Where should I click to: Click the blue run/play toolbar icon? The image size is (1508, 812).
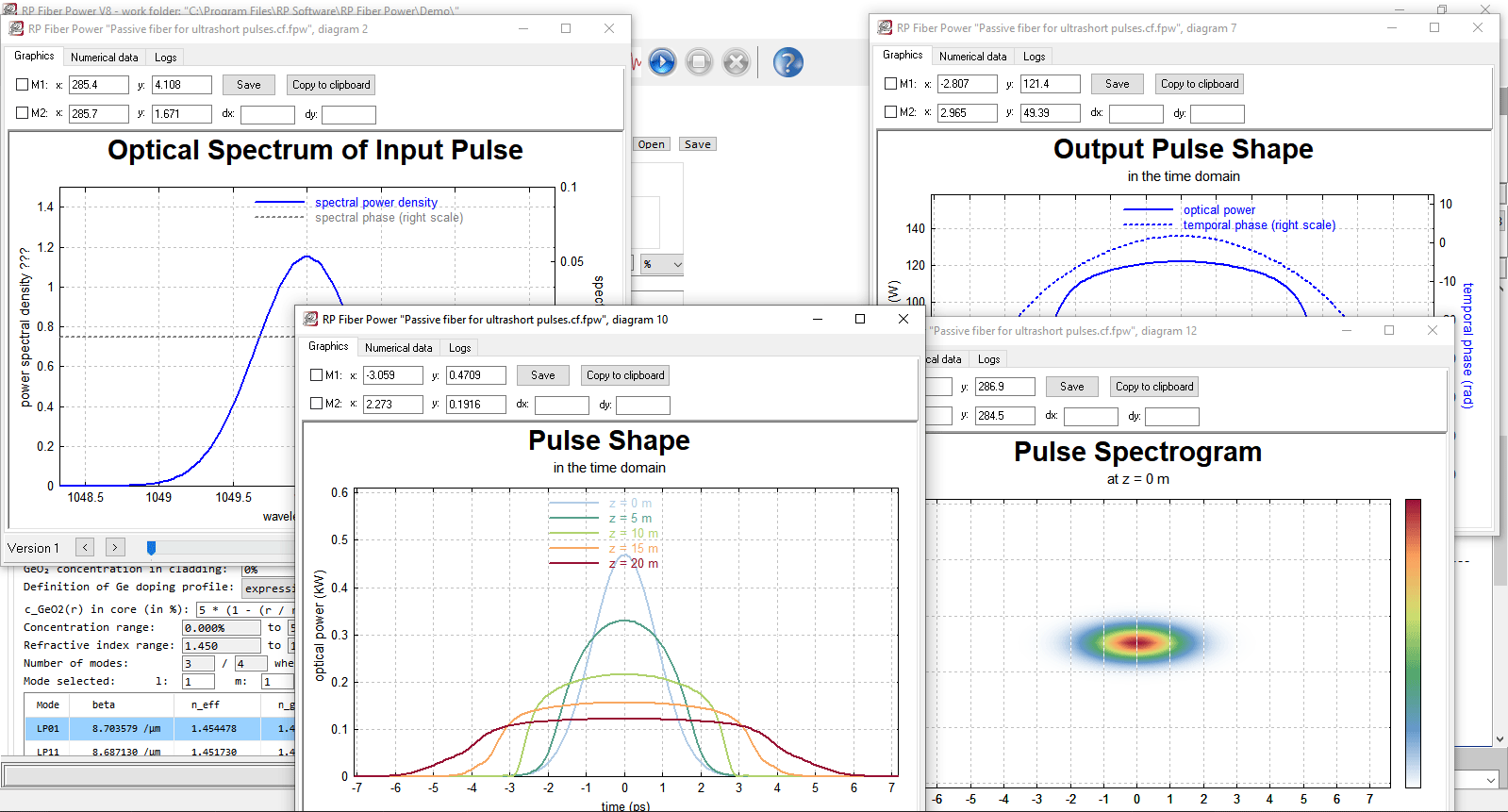pos(662,62)
